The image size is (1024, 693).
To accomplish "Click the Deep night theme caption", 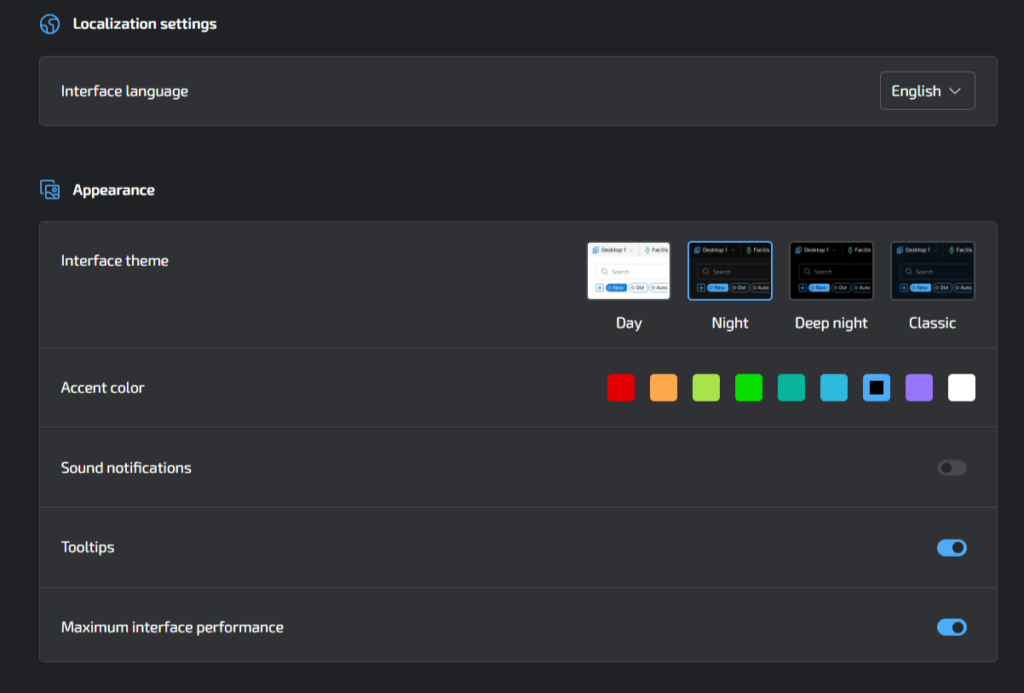I will pyautogui.click(x=831, y=323).
